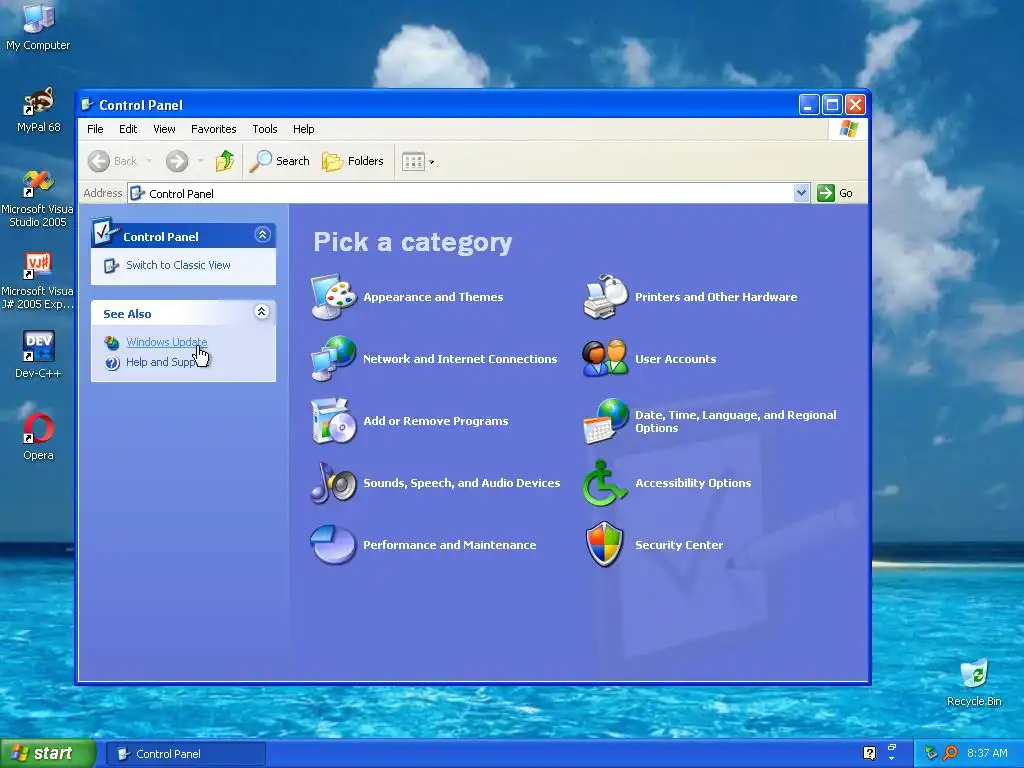Select Microsoft Visual J# 2005 Express shortcut
Viewport: 1024px width, 768px height.
(37, 281)
